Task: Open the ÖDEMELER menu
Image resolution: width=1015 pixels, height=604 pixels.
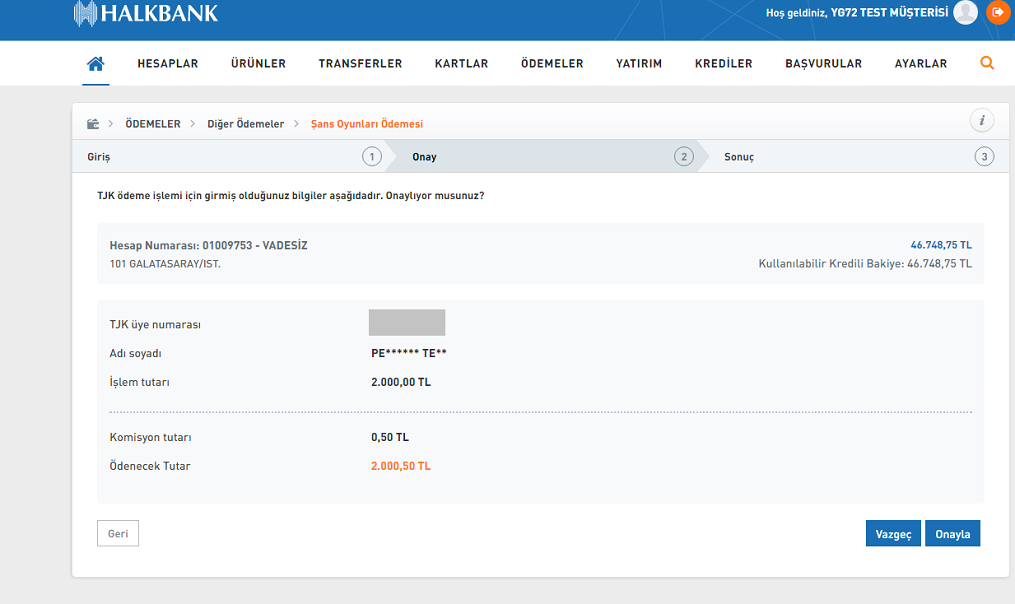Action: tap(552, 63)
